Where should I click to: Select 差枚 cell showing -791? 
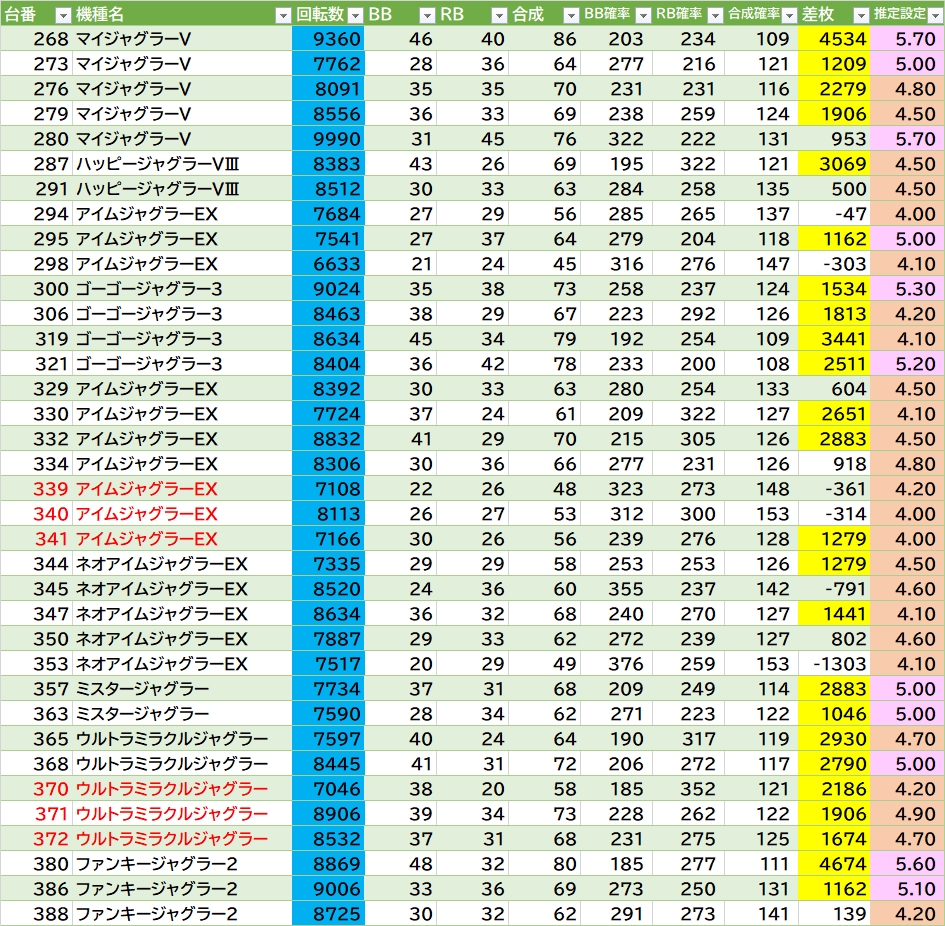pos(834,589)
